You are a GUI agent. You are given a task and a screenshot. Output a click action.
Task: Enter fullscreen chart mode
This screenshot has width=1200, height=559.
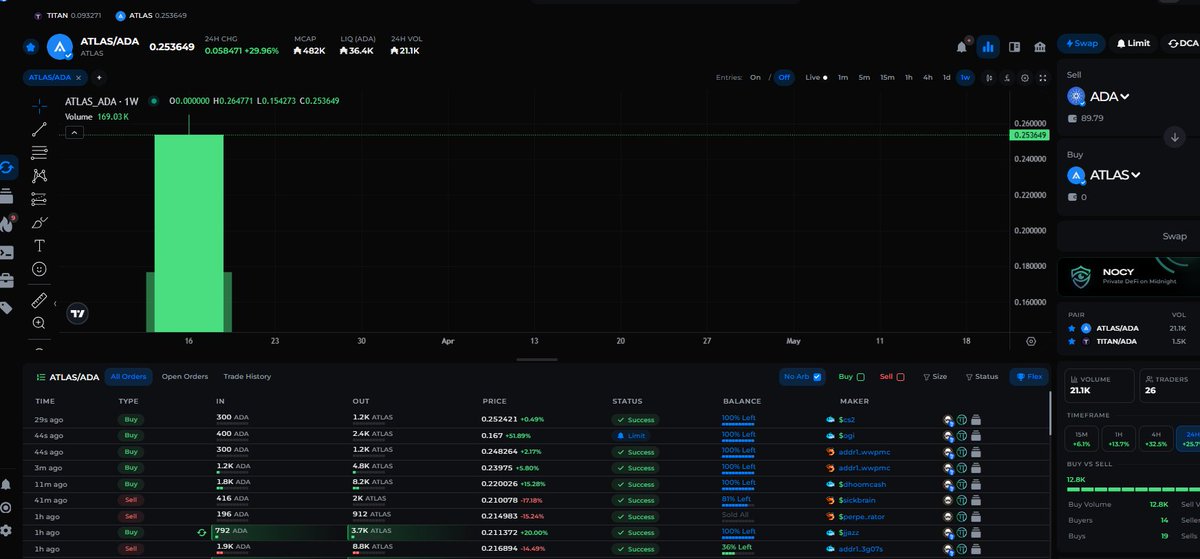[1044, 77]
